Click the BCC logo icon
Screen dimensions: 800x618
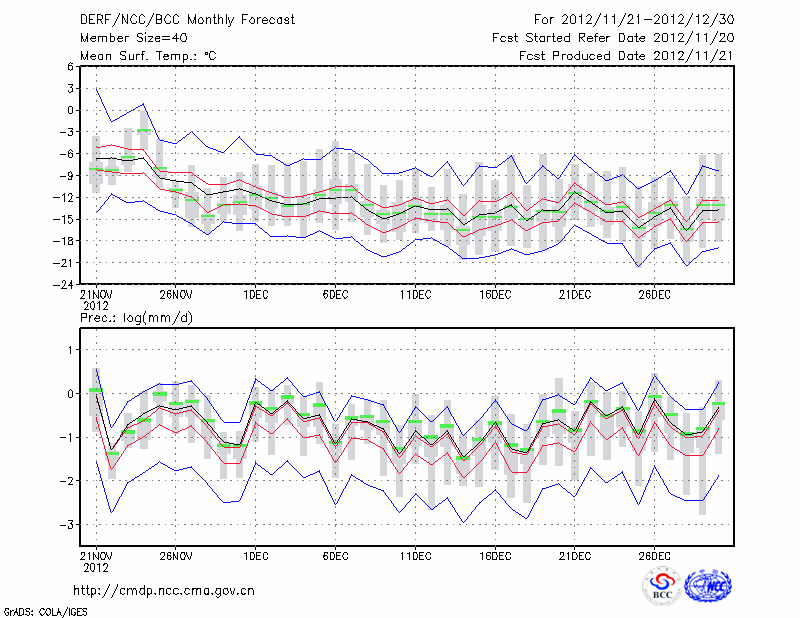[662, 589]
